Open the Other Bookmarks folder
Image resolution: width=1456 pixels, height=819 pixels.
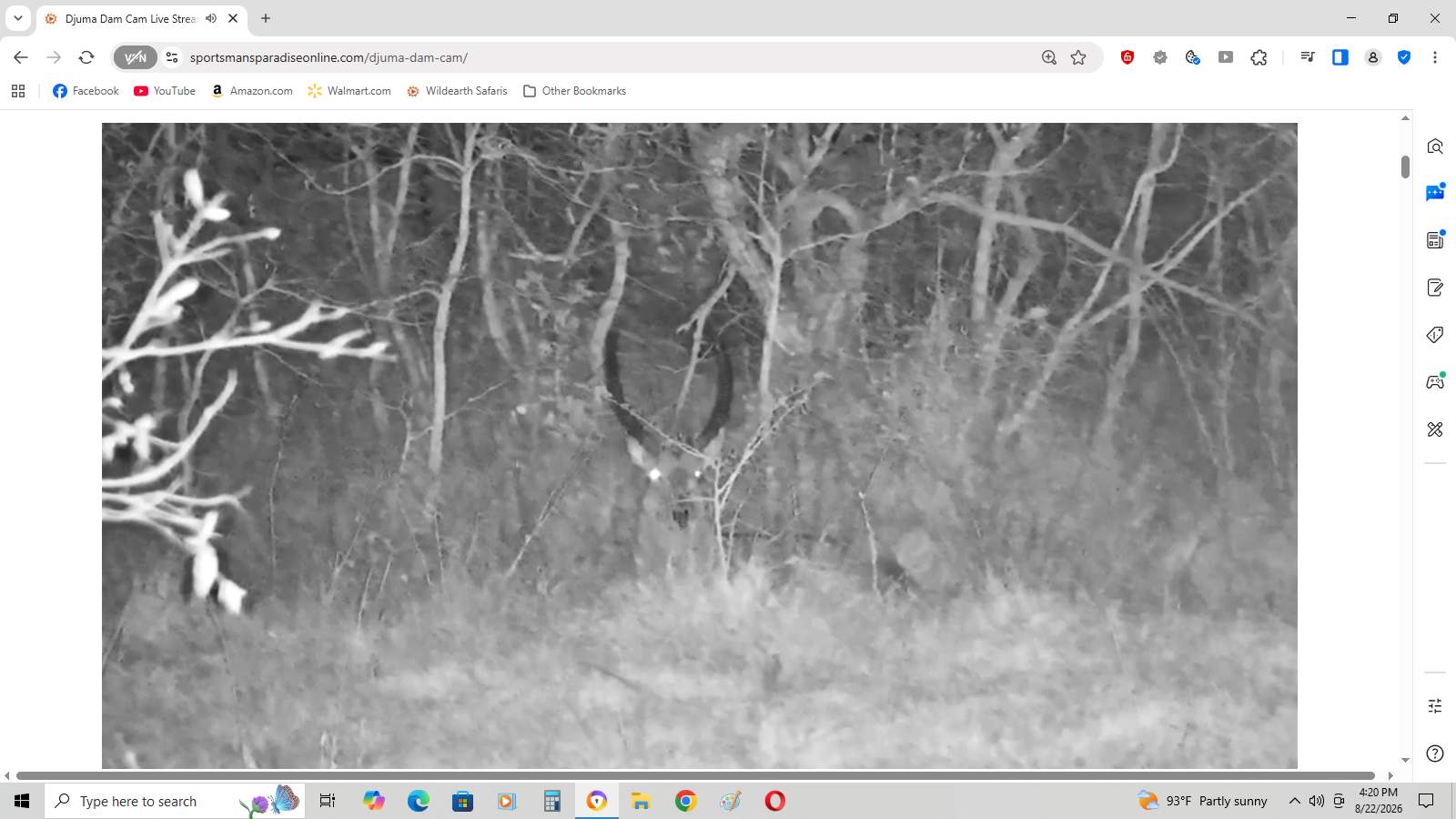(x=574, y=91)
